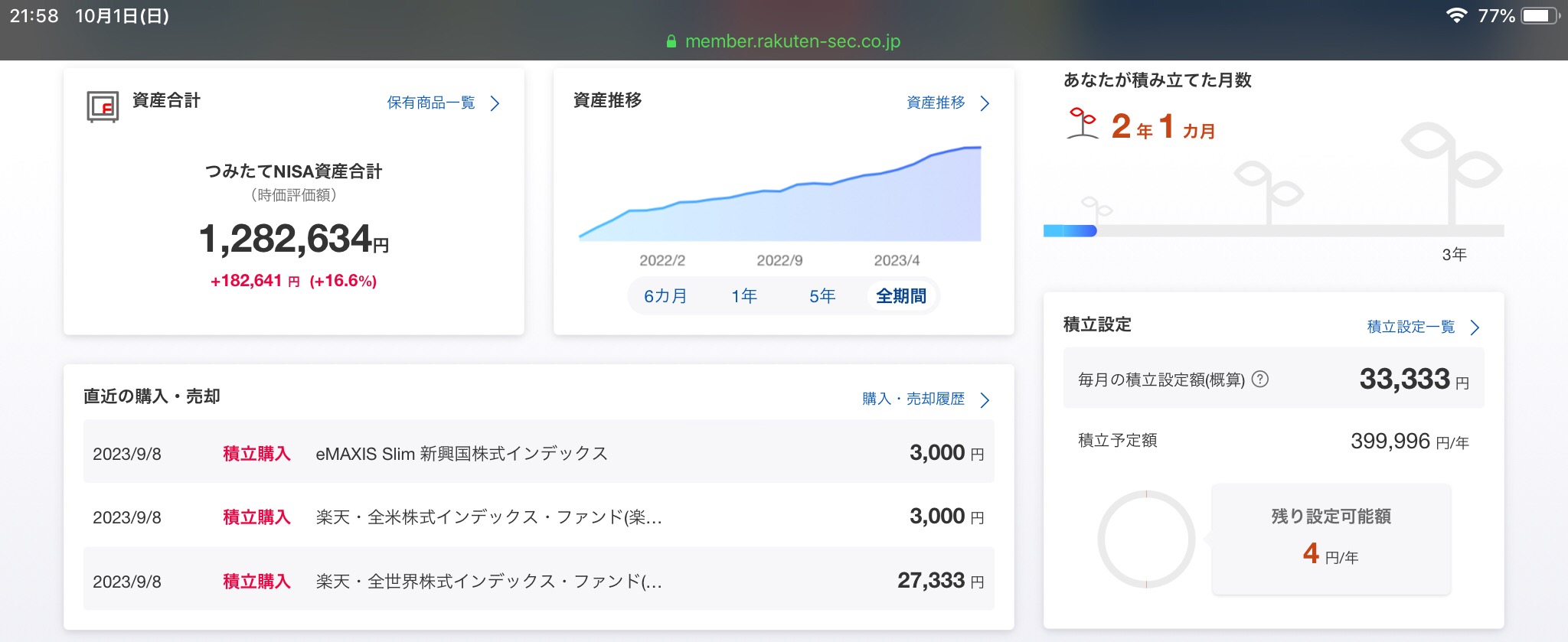This screenshot has height=642, width=1568.
Task: Click the sprout icon beside 2年1カ月
Action: click(1082, 124)
